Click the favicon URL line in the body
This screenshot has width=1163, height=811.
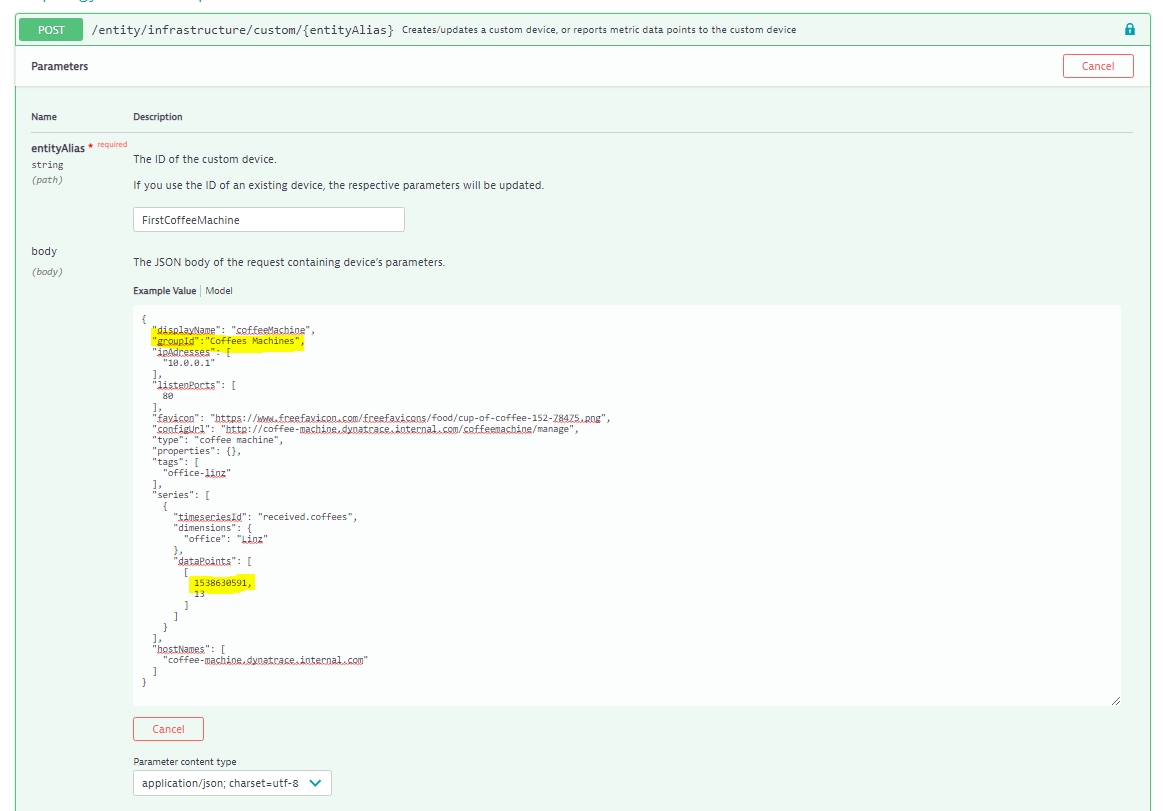[x=380, y=418]
